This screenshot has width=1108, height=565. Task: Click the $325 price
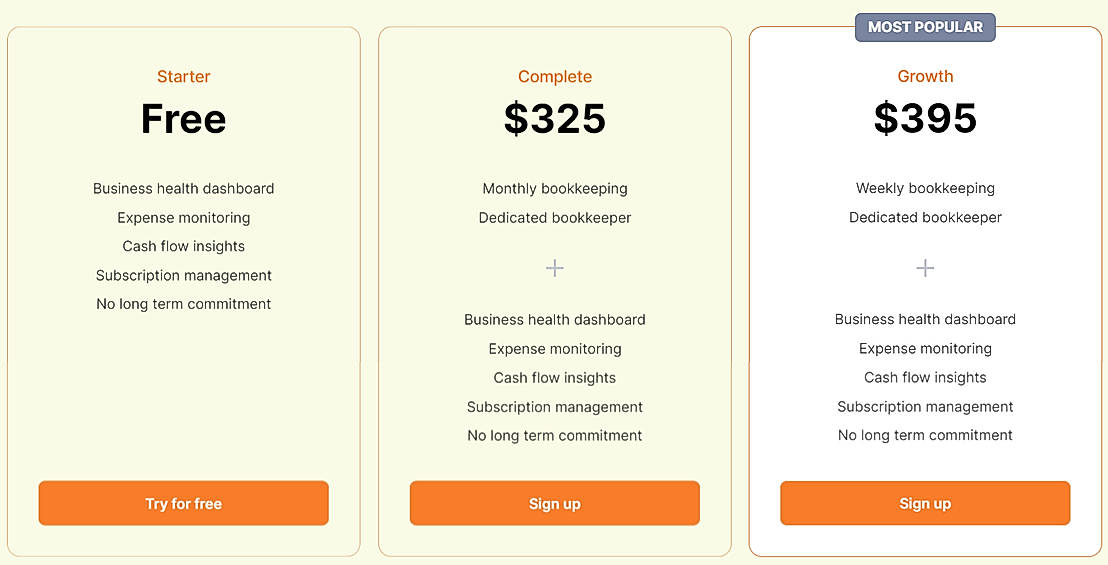tap(555, 119)
